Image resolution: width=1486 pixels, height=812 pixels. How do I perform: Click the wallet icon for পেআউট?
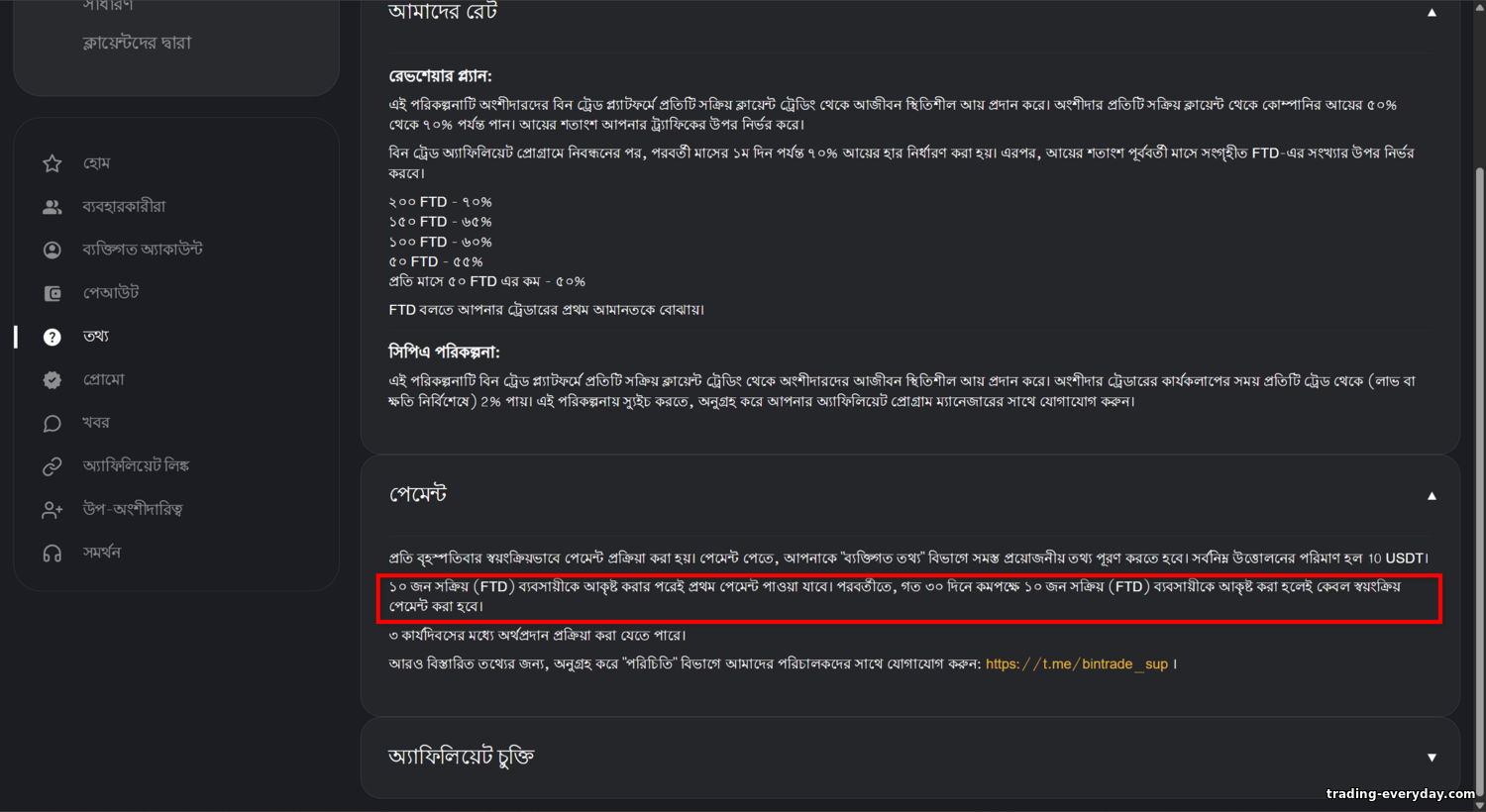[x=53, y=293]
